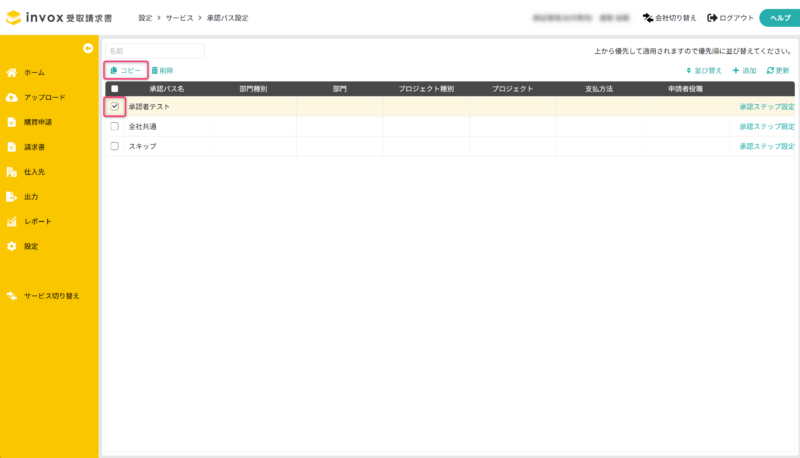Open 購買申請 in the sidebar menu

point(38,122)
